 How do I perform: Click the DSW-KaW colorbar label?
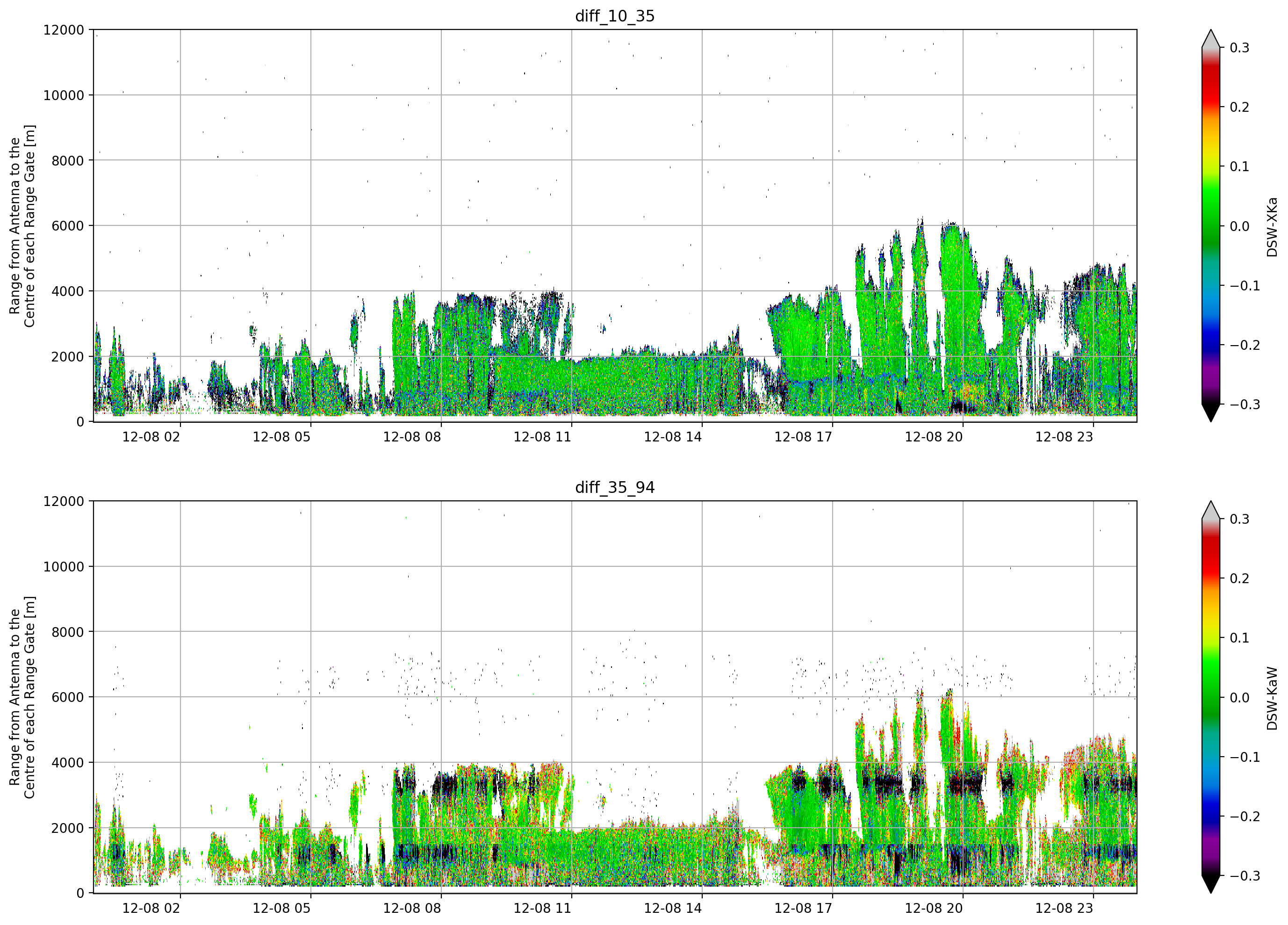pos(1272,698)
